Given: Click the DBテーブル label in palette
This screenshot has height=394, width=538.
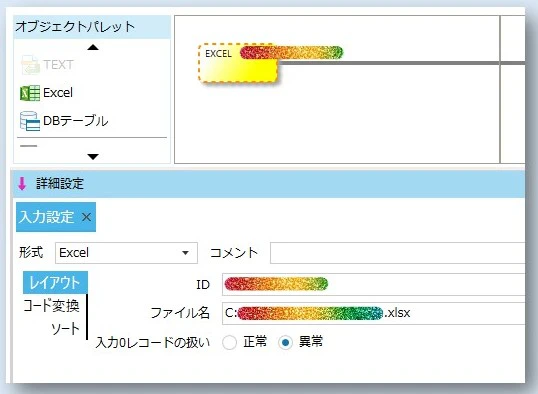Looking at the screenshot, I should [76, 121].
